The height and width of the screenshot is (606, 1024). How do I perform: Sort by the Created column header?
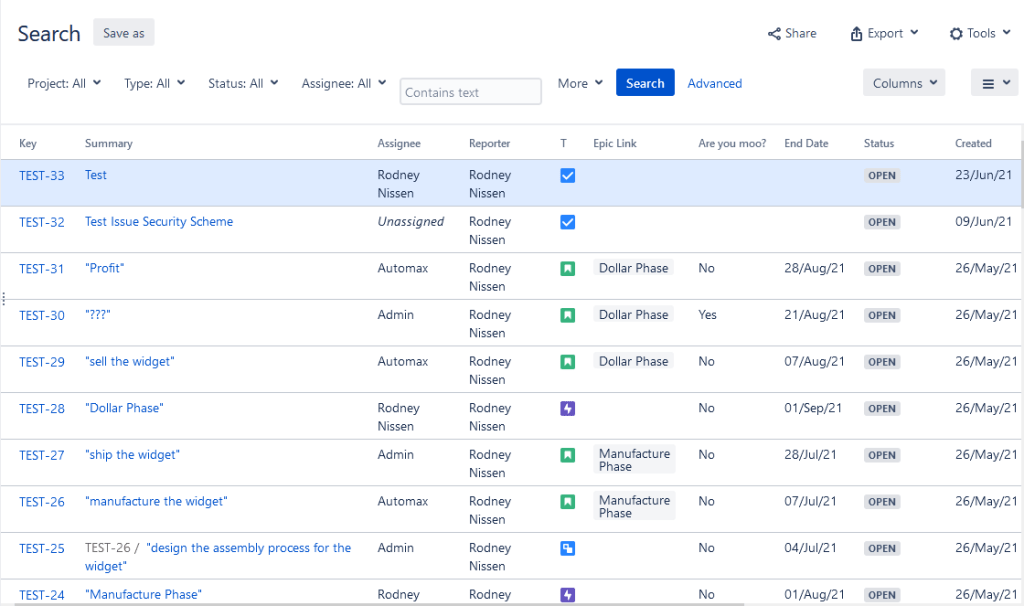(972, 144)
